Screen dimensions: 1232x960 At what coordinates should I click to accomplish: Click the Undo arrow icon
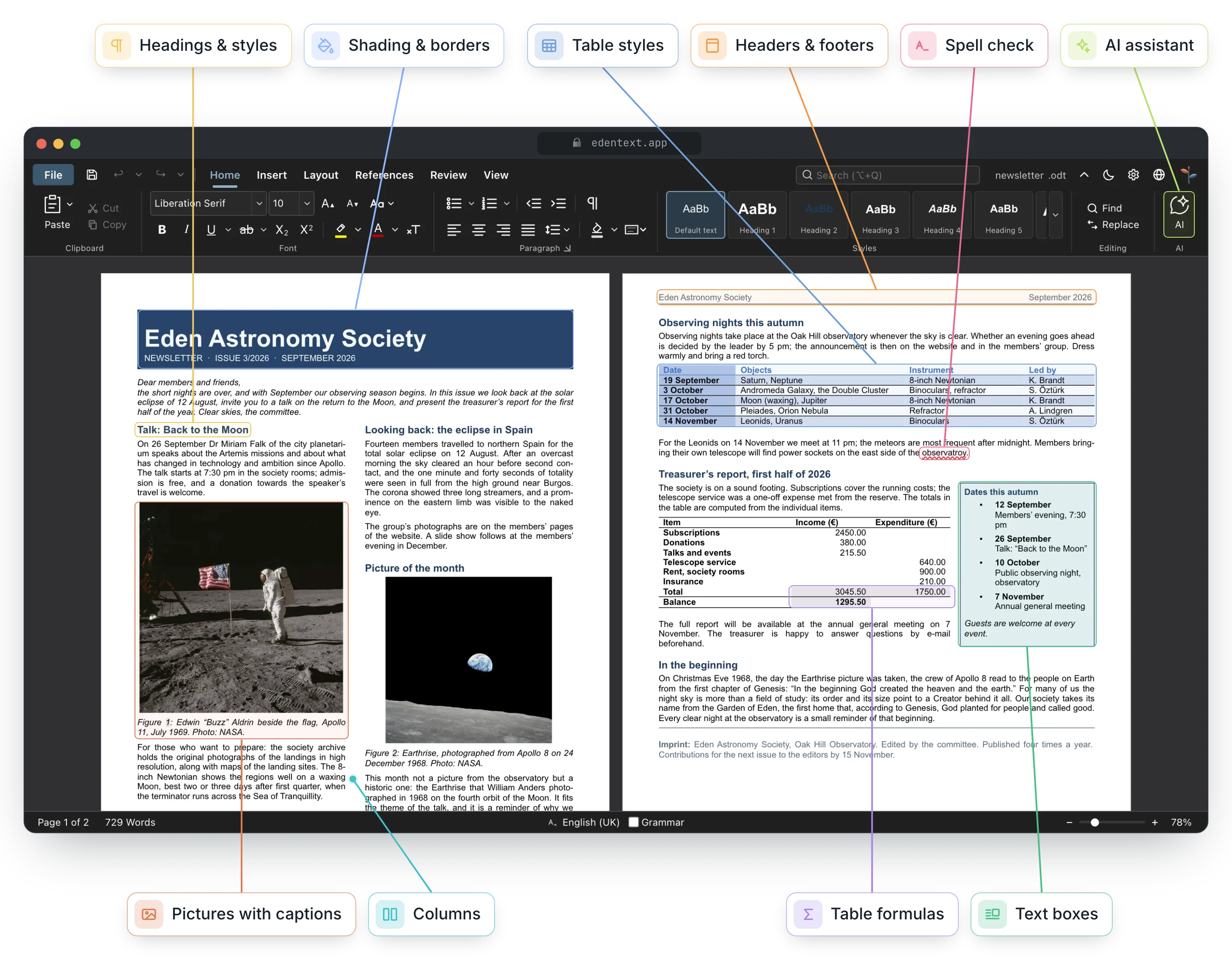(x=118, y=175)
